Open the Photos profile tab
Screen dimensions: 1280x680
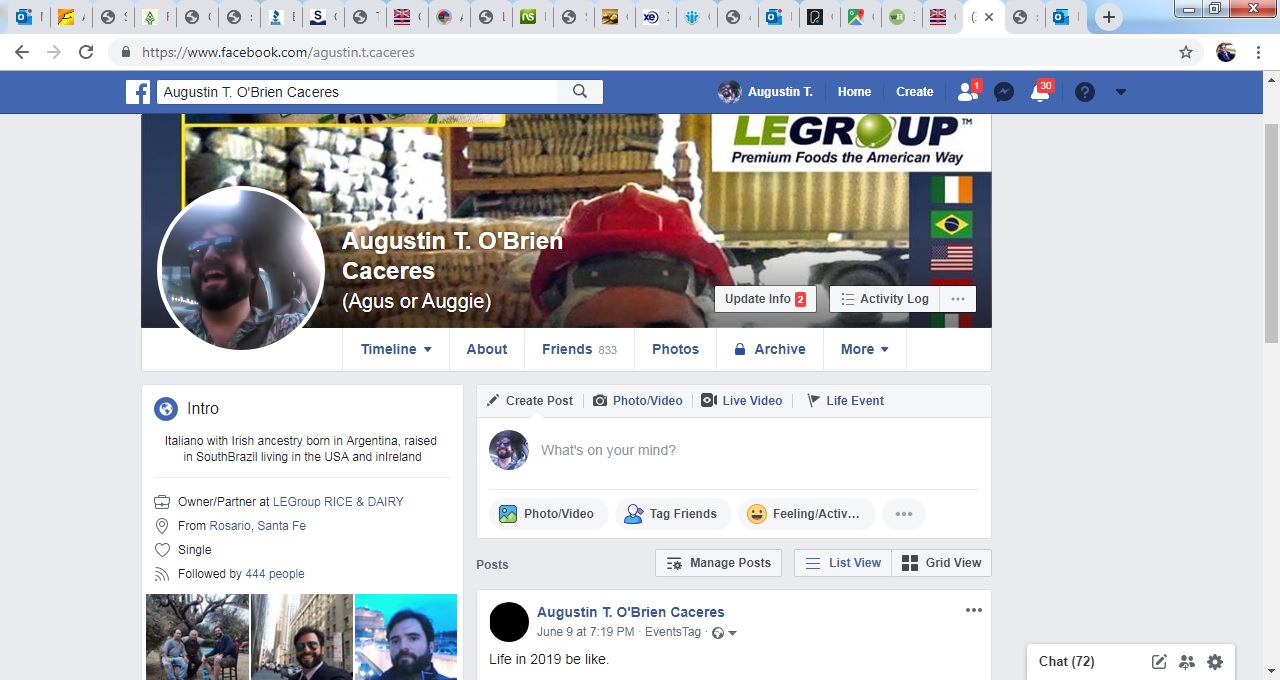[x=676, y=349]
